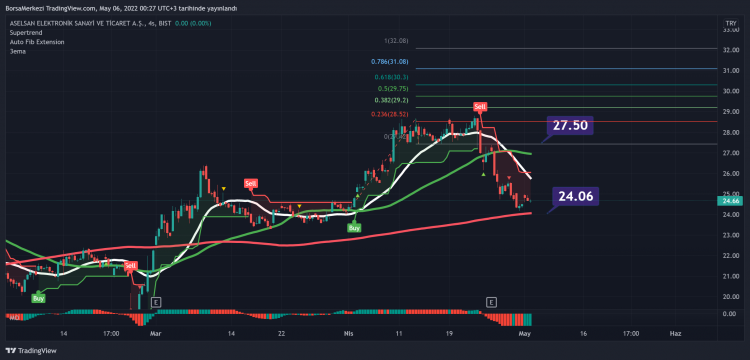Image resolution: width=750 pixels, height=360 pixels.
Task: Click the 27.50 price callout label
Action: [570, 126]
